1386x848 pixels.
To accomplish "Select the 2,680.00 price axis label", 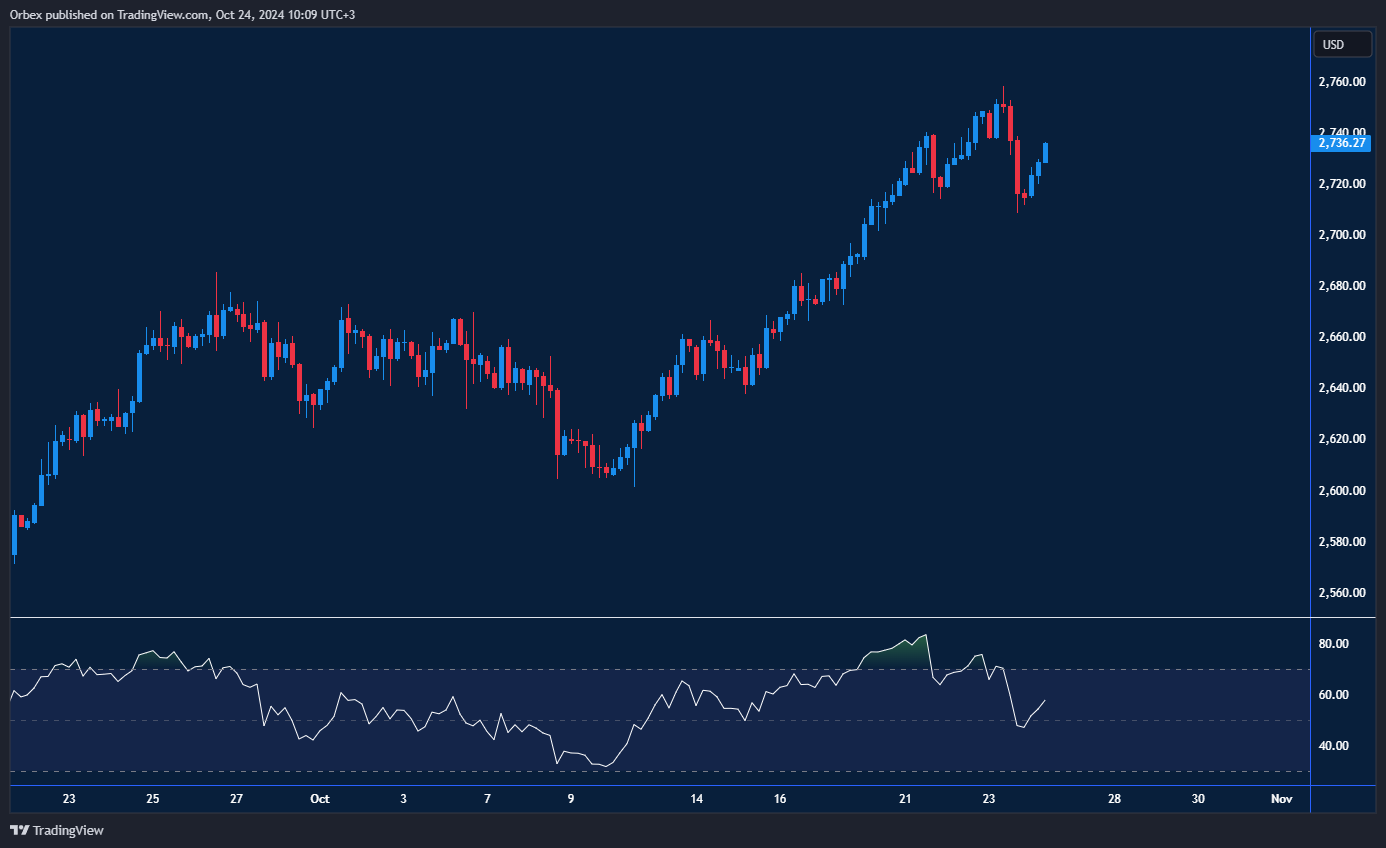I will [x=1341, y=286].
